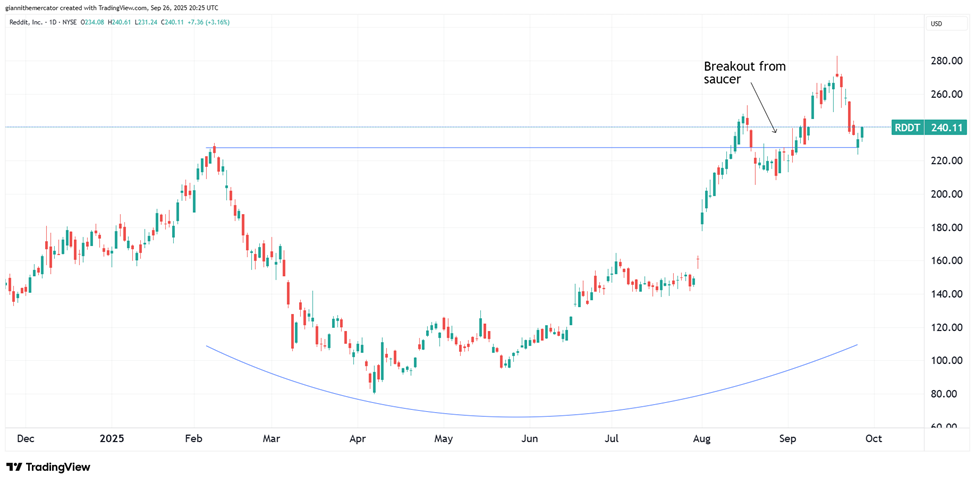Click the 280.00 price axis label

coord(944,61)
